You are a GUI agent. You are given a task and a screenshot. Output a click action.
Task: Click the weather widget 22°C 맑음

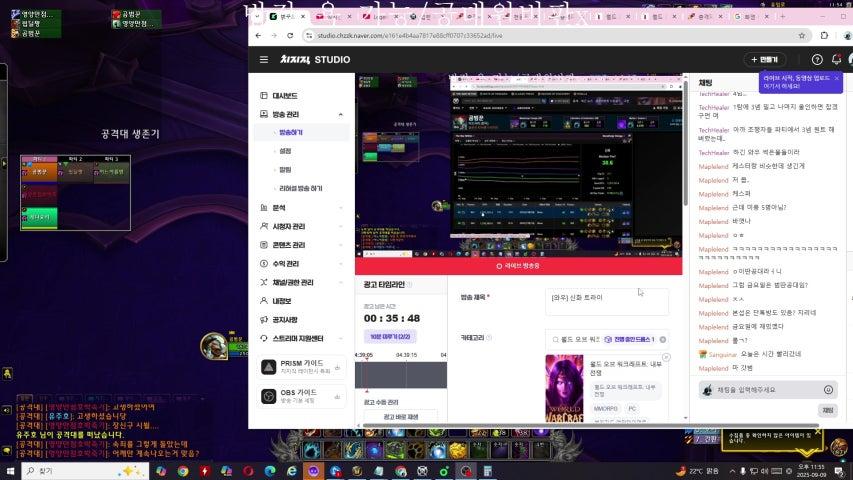(x=697, y=471)
